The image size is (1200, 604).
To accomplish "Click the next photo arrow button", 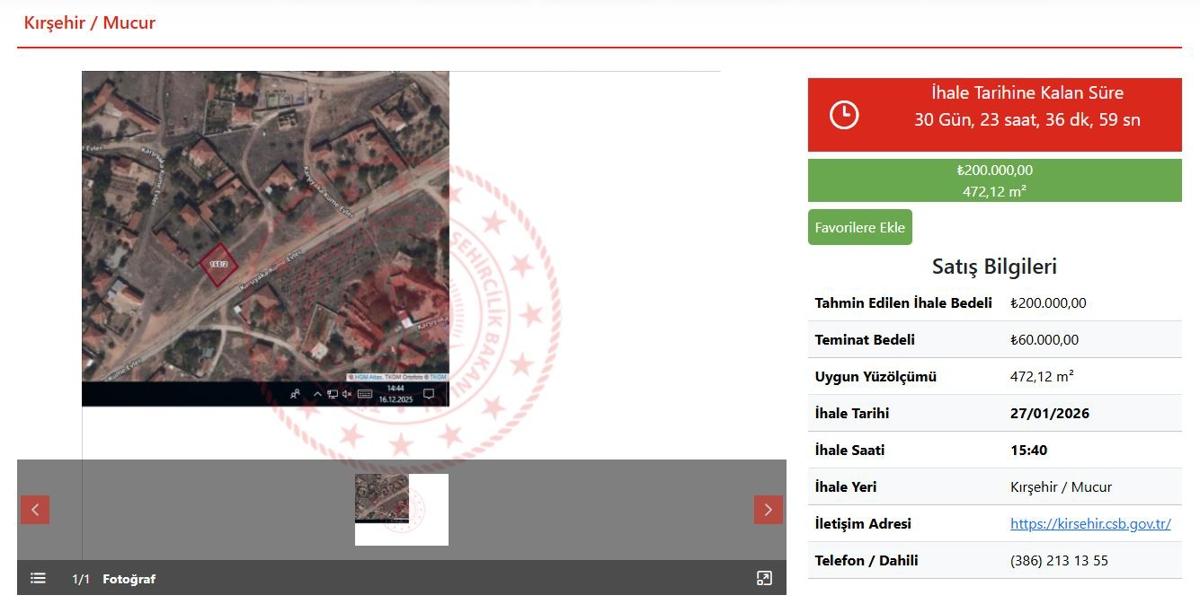I will coord(767,510).
